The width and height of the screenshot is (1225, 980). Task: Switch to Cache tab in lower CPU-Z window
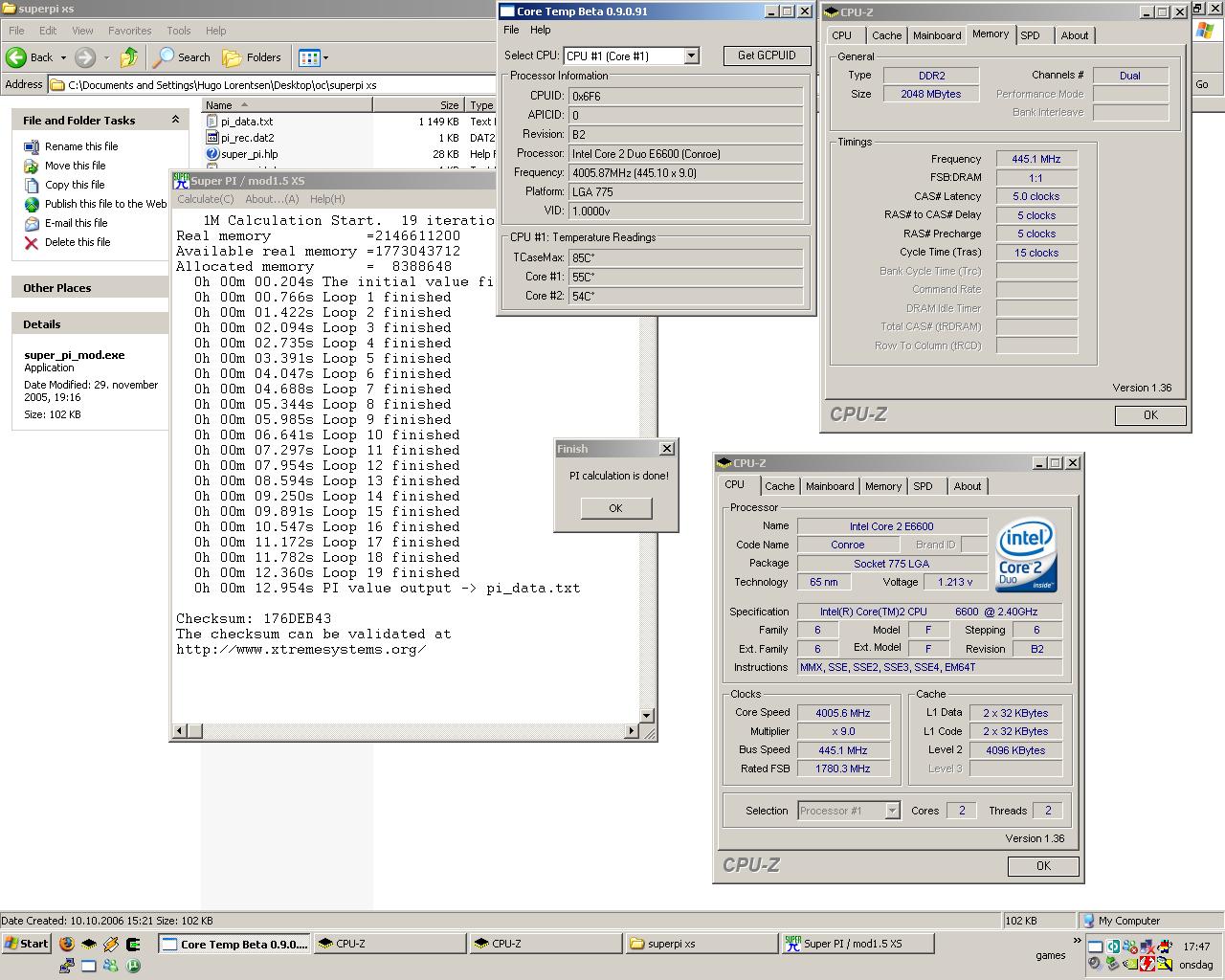pos(779,486)
